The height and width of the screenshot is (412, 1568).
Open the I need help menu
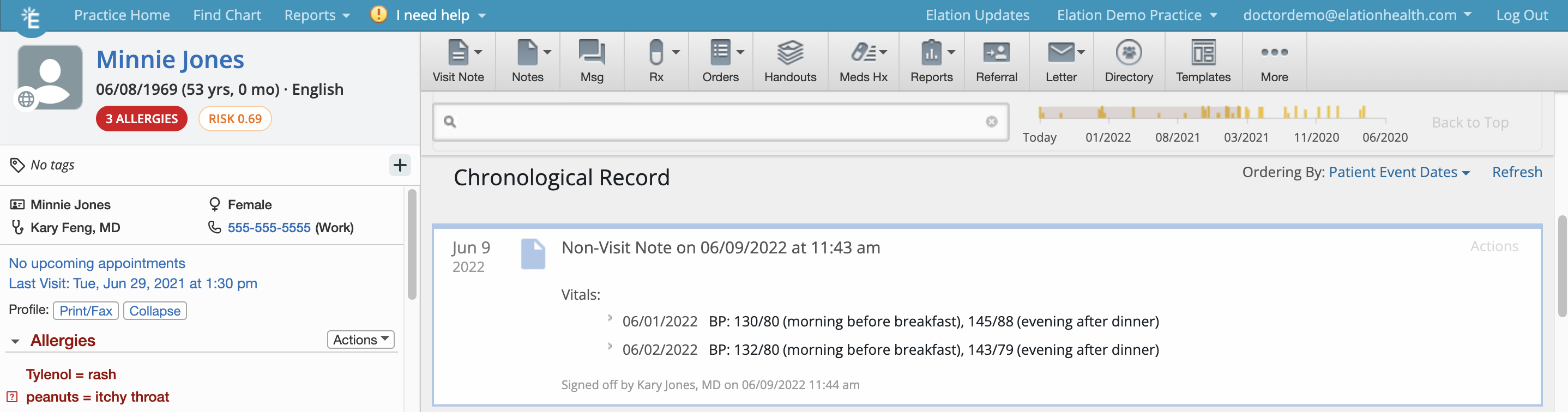click(x=441, y=15)
